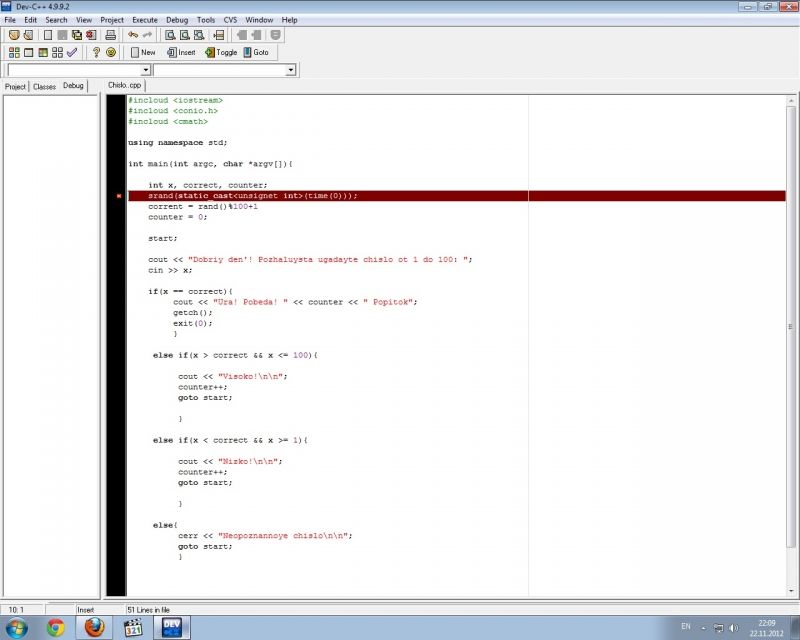Screen dimensions: 800x640
Task: Click the Print icon in toolbar
Action: 110,35
